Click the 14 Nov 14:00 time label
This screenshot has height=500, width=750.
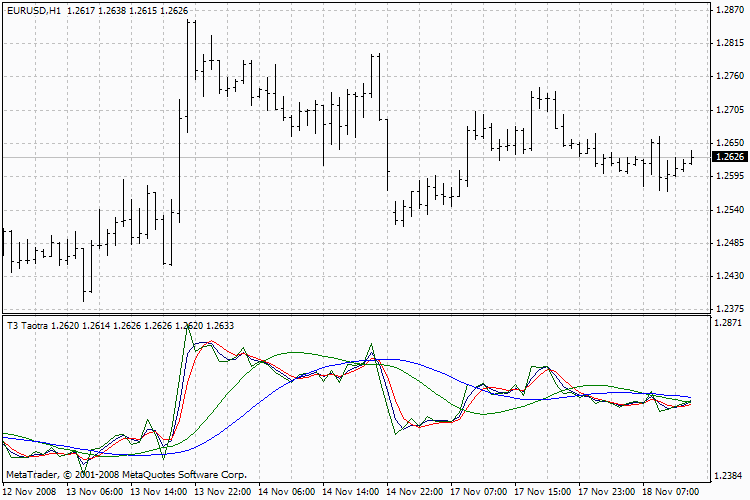pyautogui.click(x=351, y=492)
